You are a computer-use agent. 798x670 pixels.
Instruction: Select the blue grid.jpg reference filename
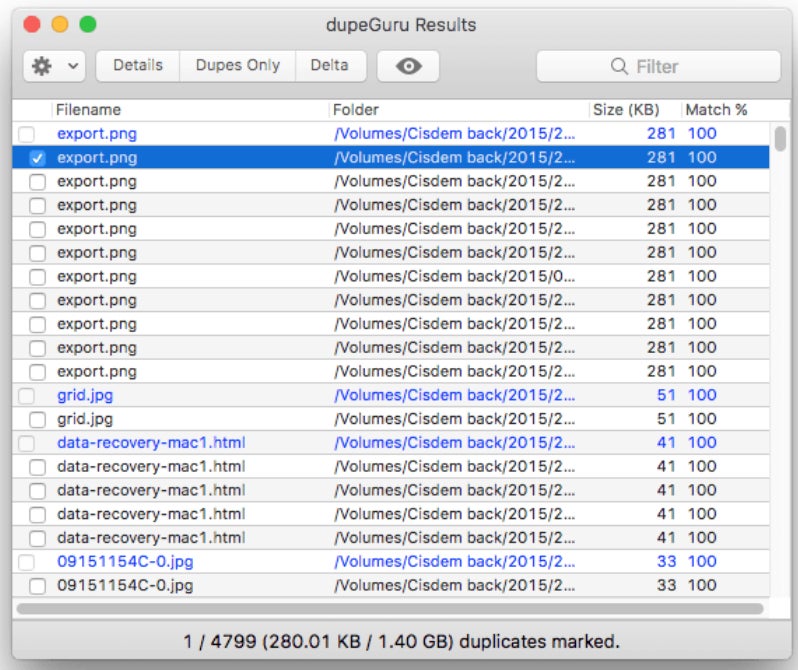(x=85, y=396)
